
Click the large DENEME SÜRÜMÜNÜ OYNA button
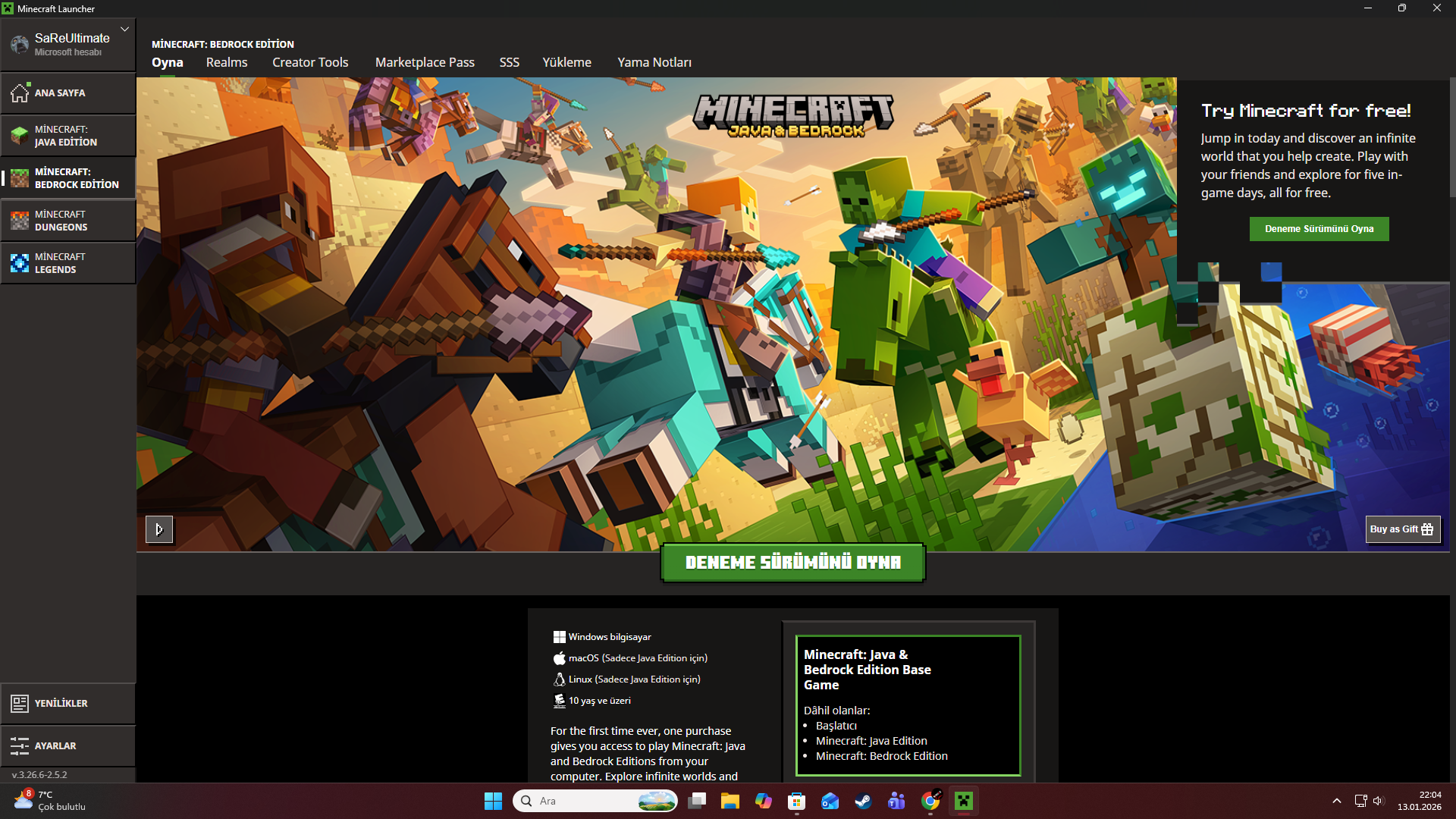point(793,563)
